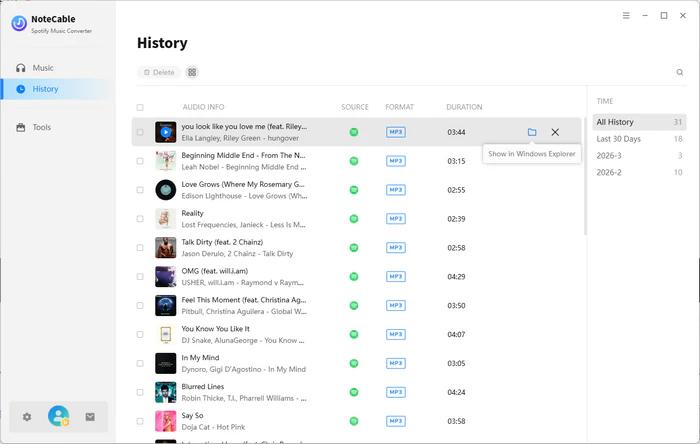Click Spotify source icon for Beginning Middle End
This screenshot has width=700, height=444.
click(354, 161)
